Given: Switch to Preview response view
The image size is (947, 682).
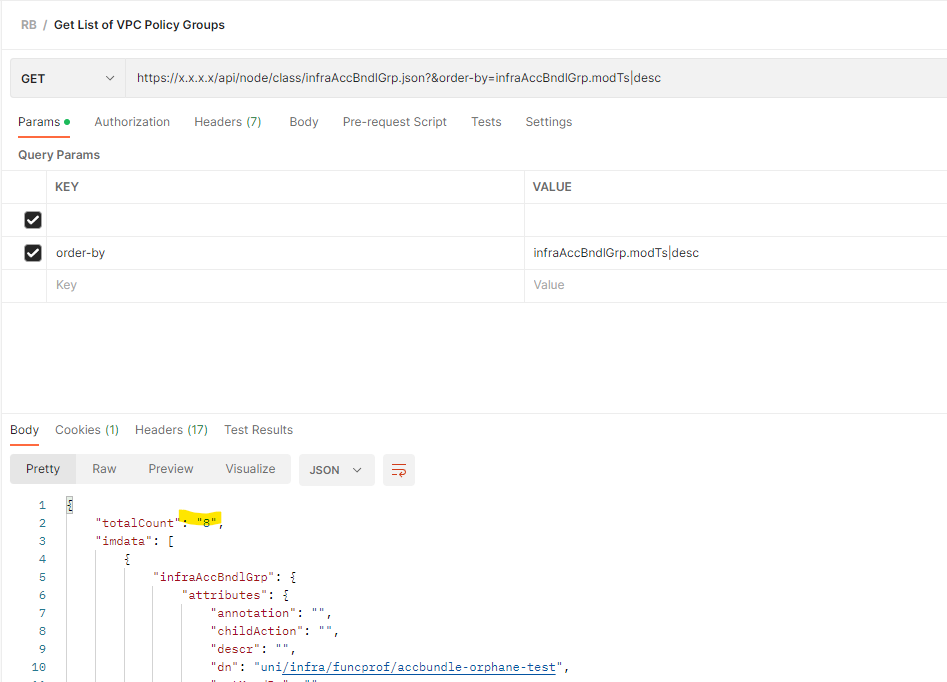Looking at the screenshot, I should click(x=171, y=469).
